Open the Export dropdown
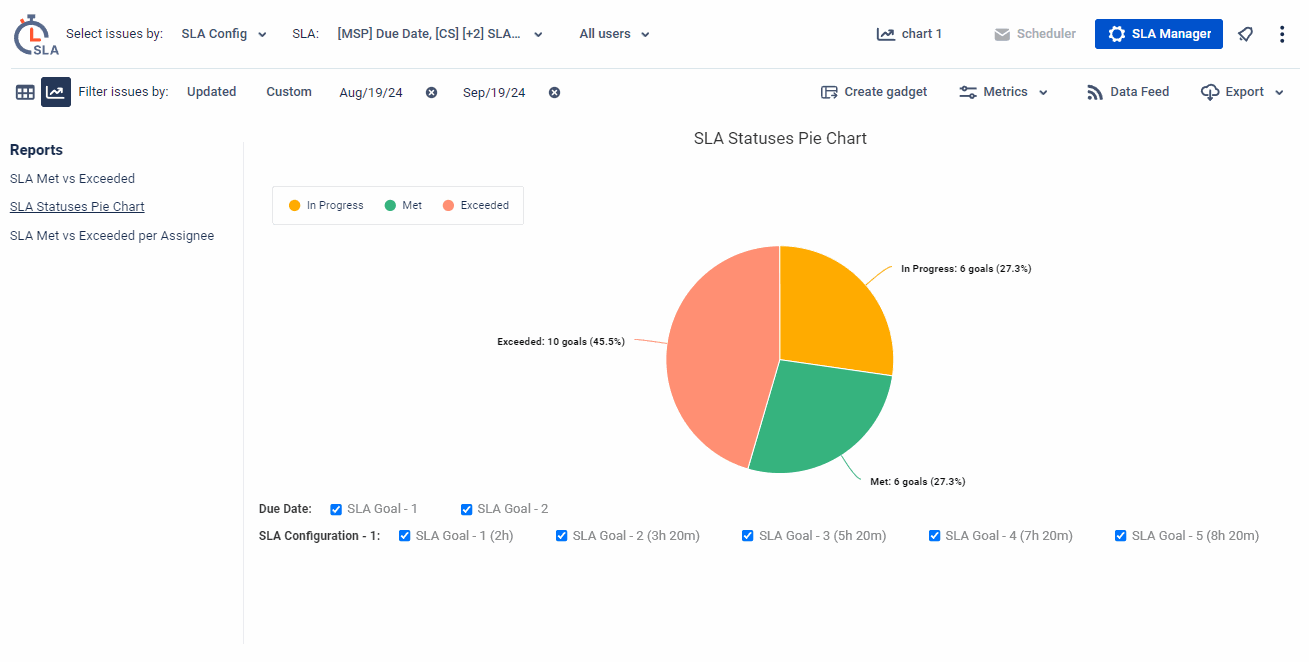Screen dimensions: 1309x662 point(1241,91)
